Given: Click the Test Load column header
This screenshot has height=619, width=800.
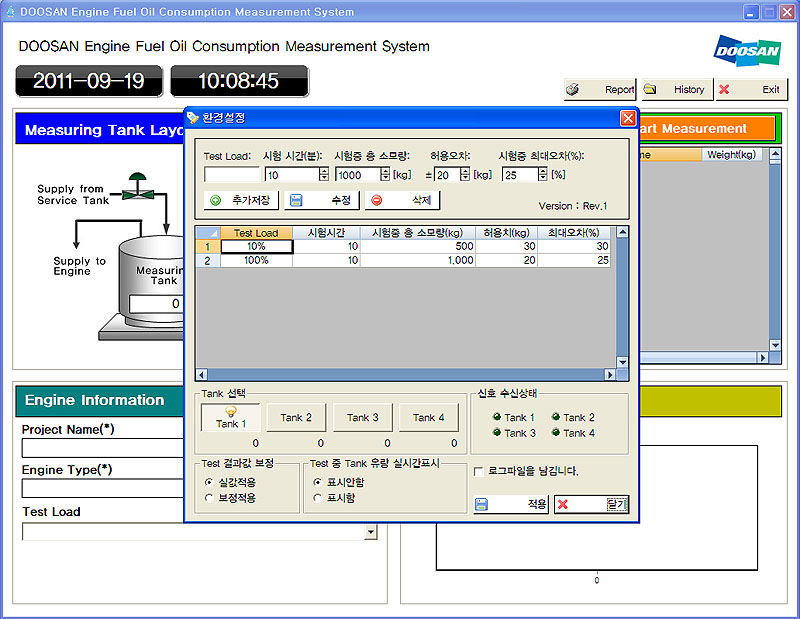Looking at the screenshot, I should tap(256, 233).
